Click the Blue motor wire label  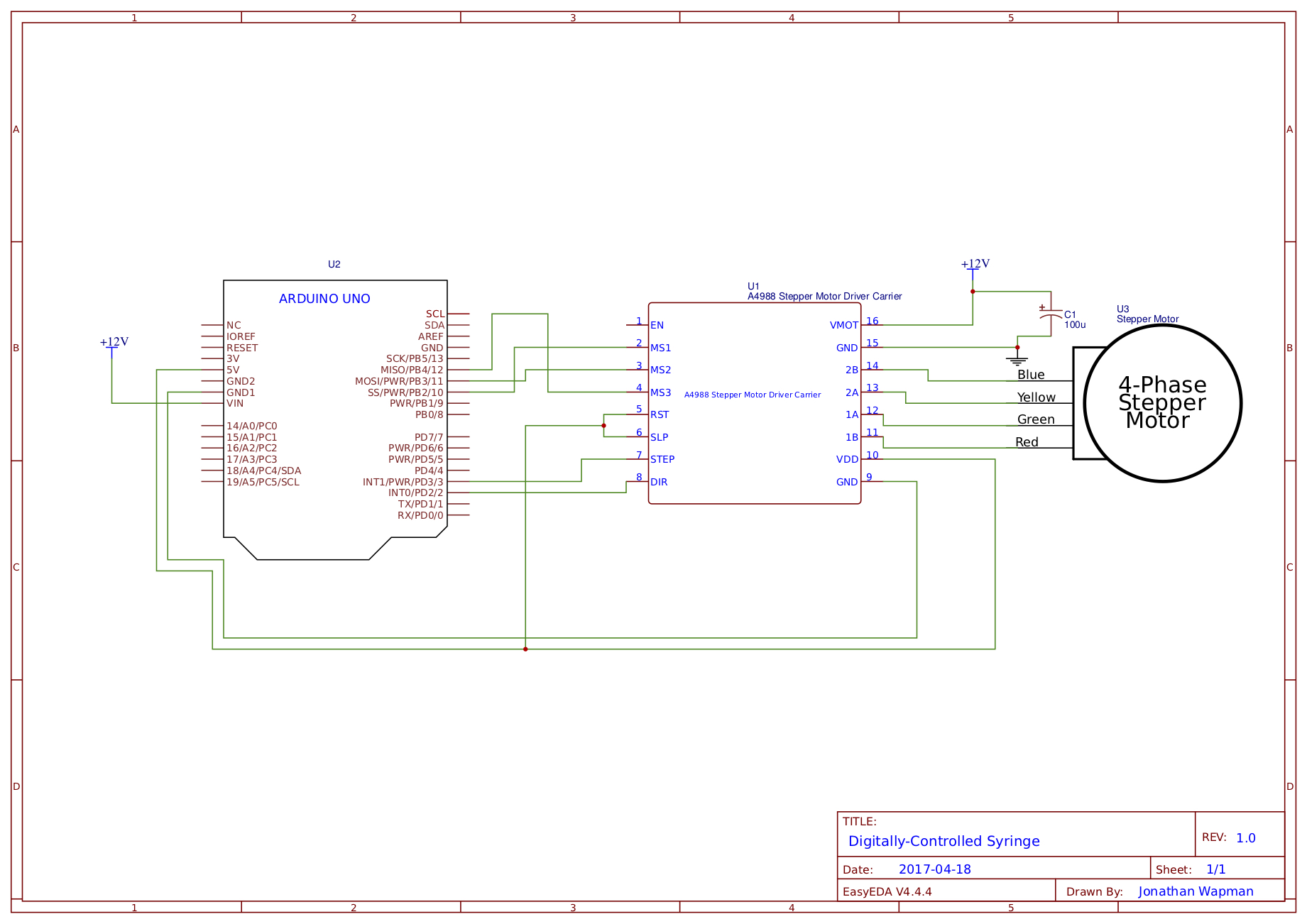[x=1031, y=375]
